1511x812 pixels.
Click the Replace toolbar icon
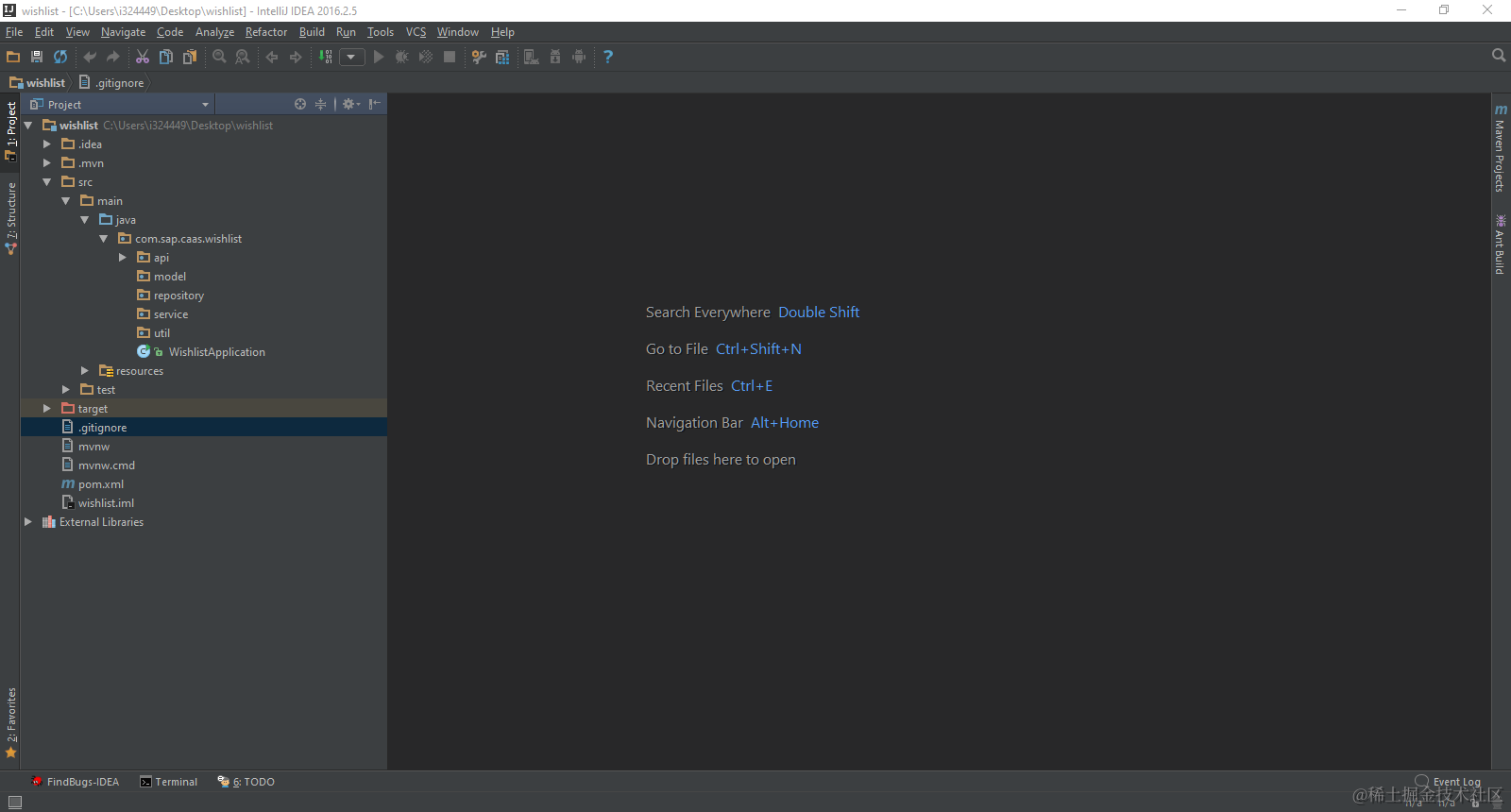(x=243, y=57)
